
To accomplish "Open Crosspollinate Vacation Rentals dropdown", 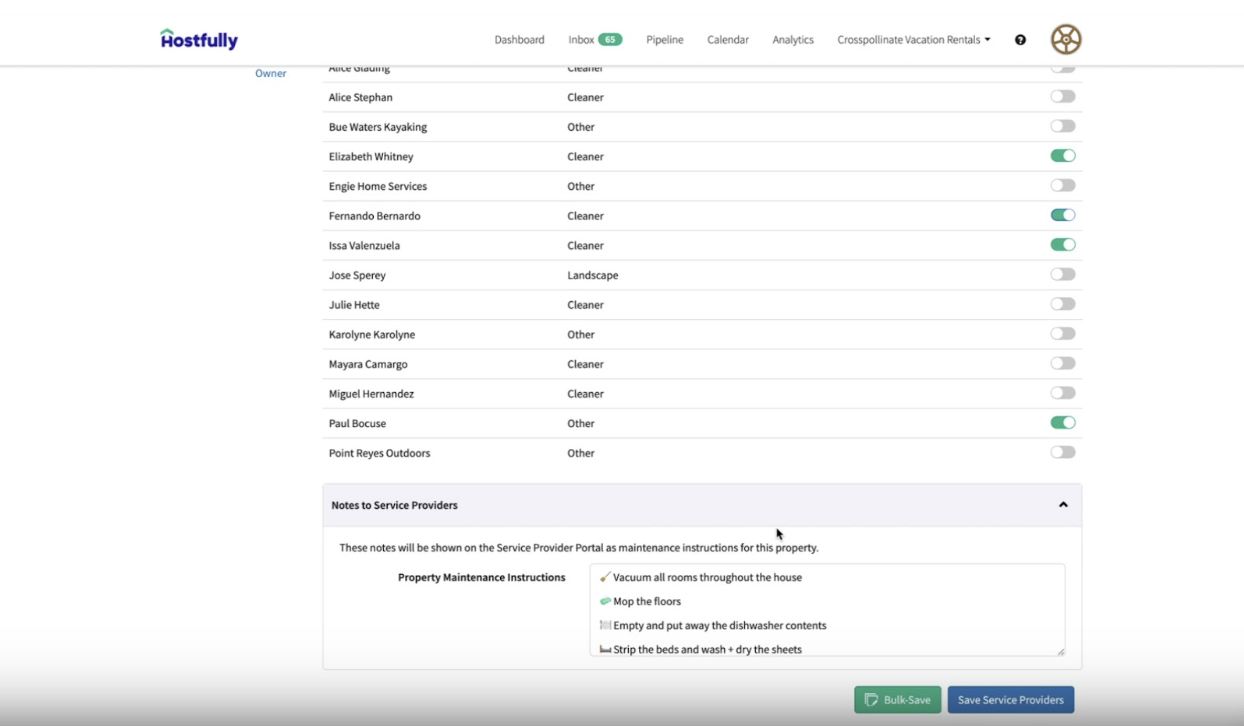I will (x=912, y=39).
